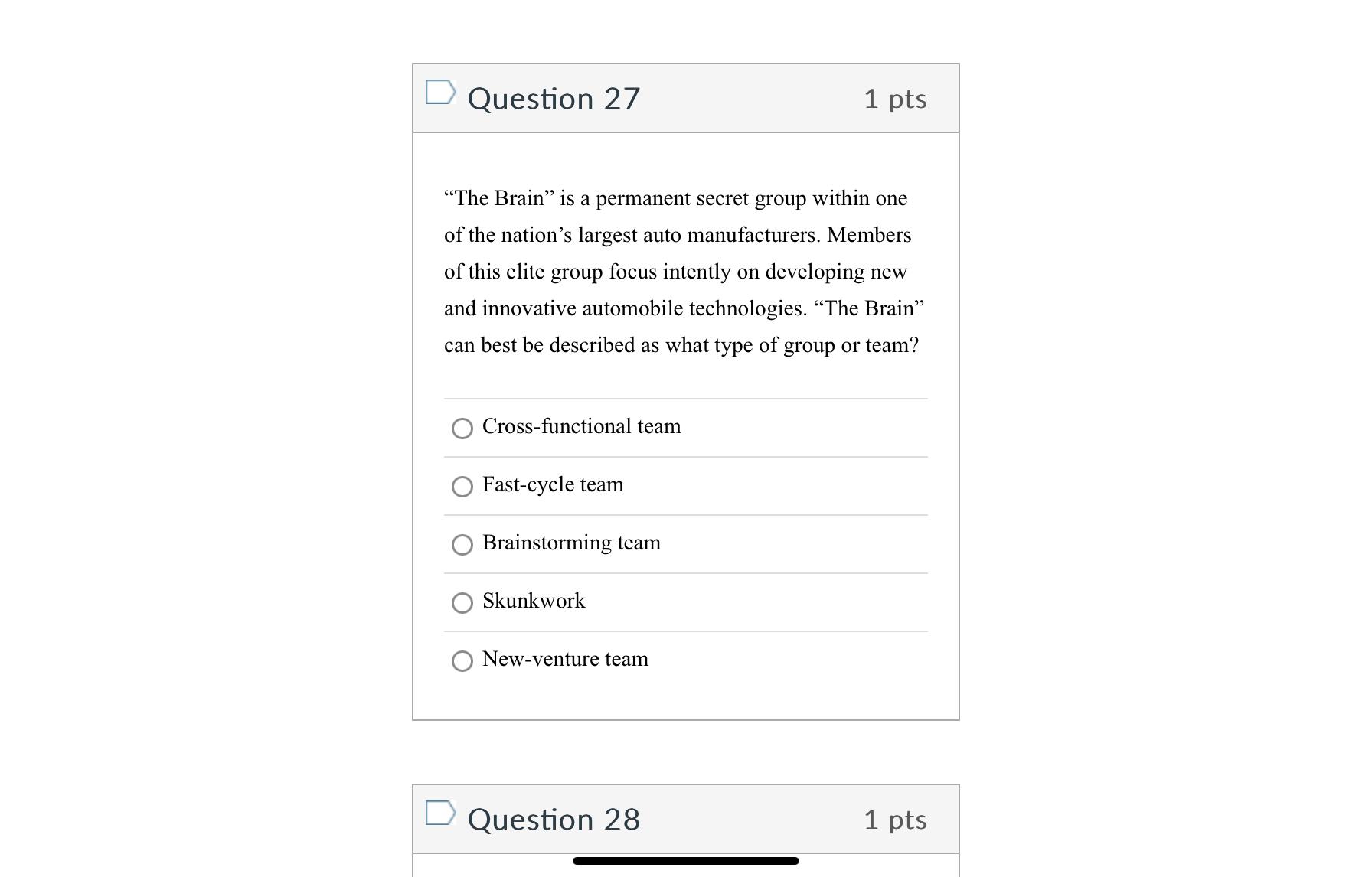Click the Question 27 header
This screenshot has height=877, width=1372.
click(x=553, y=97)
